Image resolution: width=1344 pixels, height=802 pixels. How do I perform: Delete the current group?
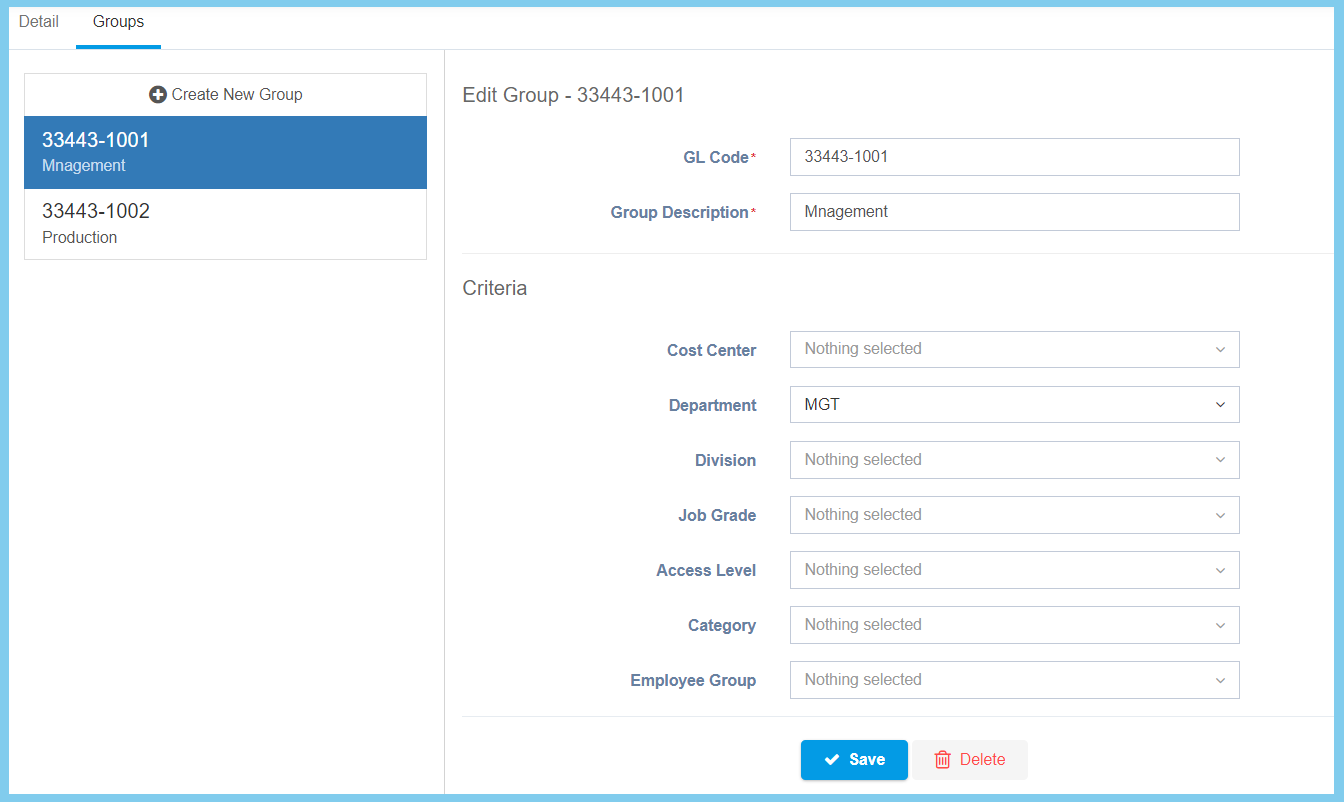point(969,760)
